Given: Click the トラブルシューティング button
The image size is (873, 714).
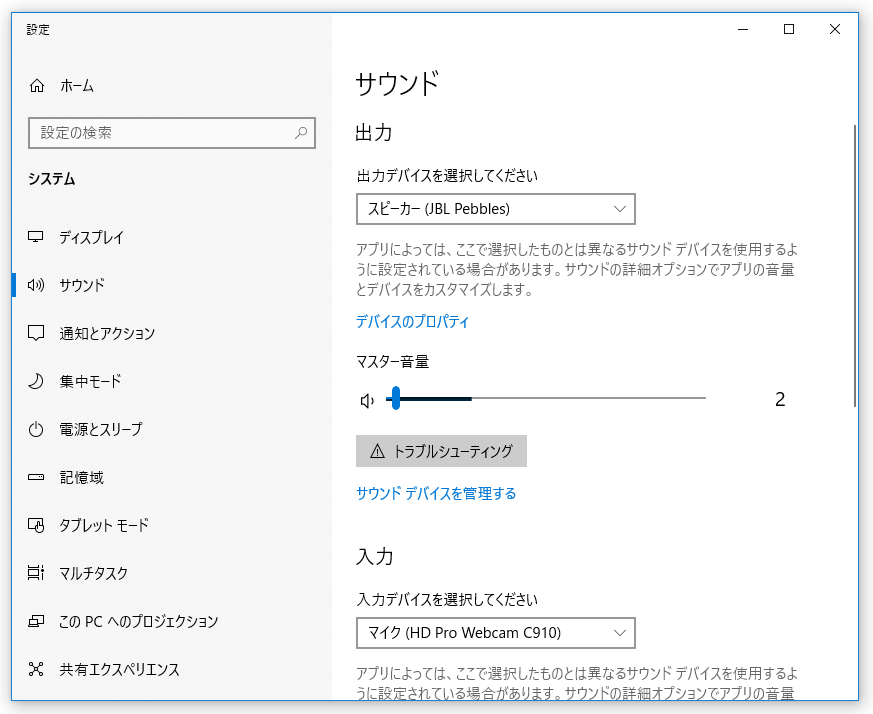Looking at the screenshot, I should pos(441,451).
